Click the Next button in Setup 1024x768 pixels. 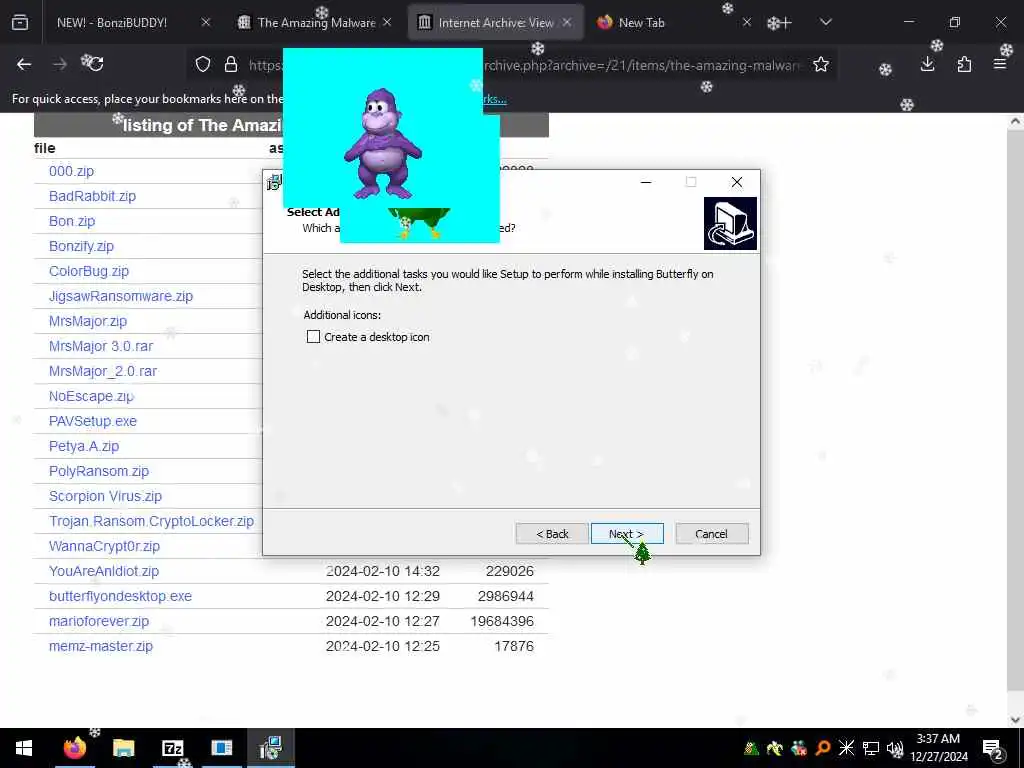pos(627,534)
